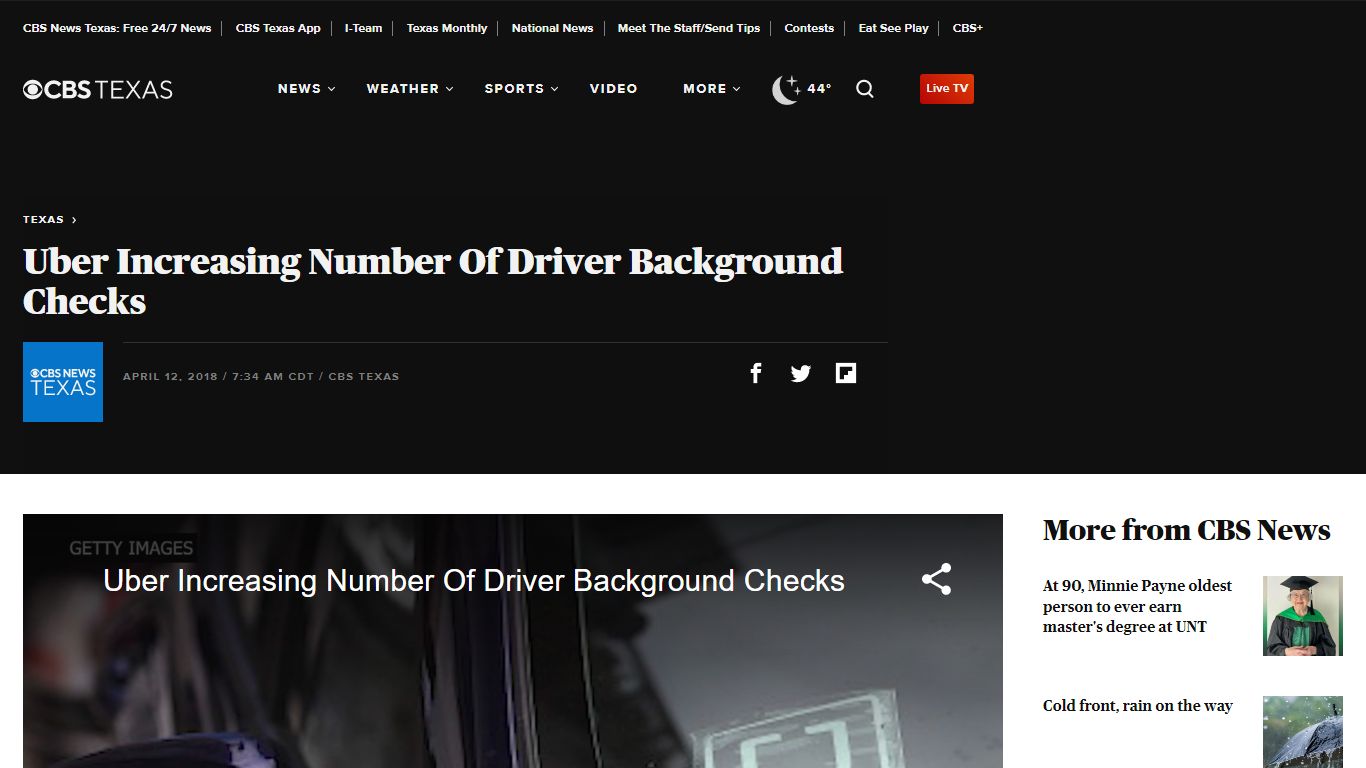Open CBS News Texas: Free 24/7 News link
The height and width of the screenshot is (768, 1366).
[117, 28]
